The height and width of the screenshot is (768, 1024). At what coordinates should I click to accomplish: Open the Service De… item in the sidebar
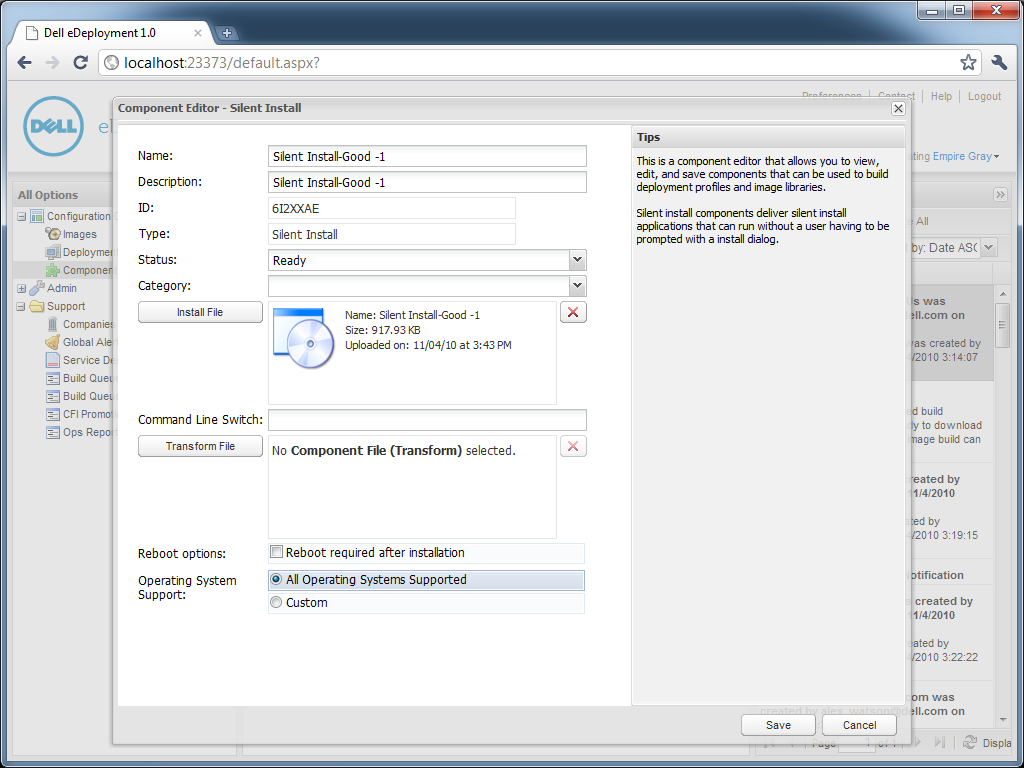coord(79,360)
